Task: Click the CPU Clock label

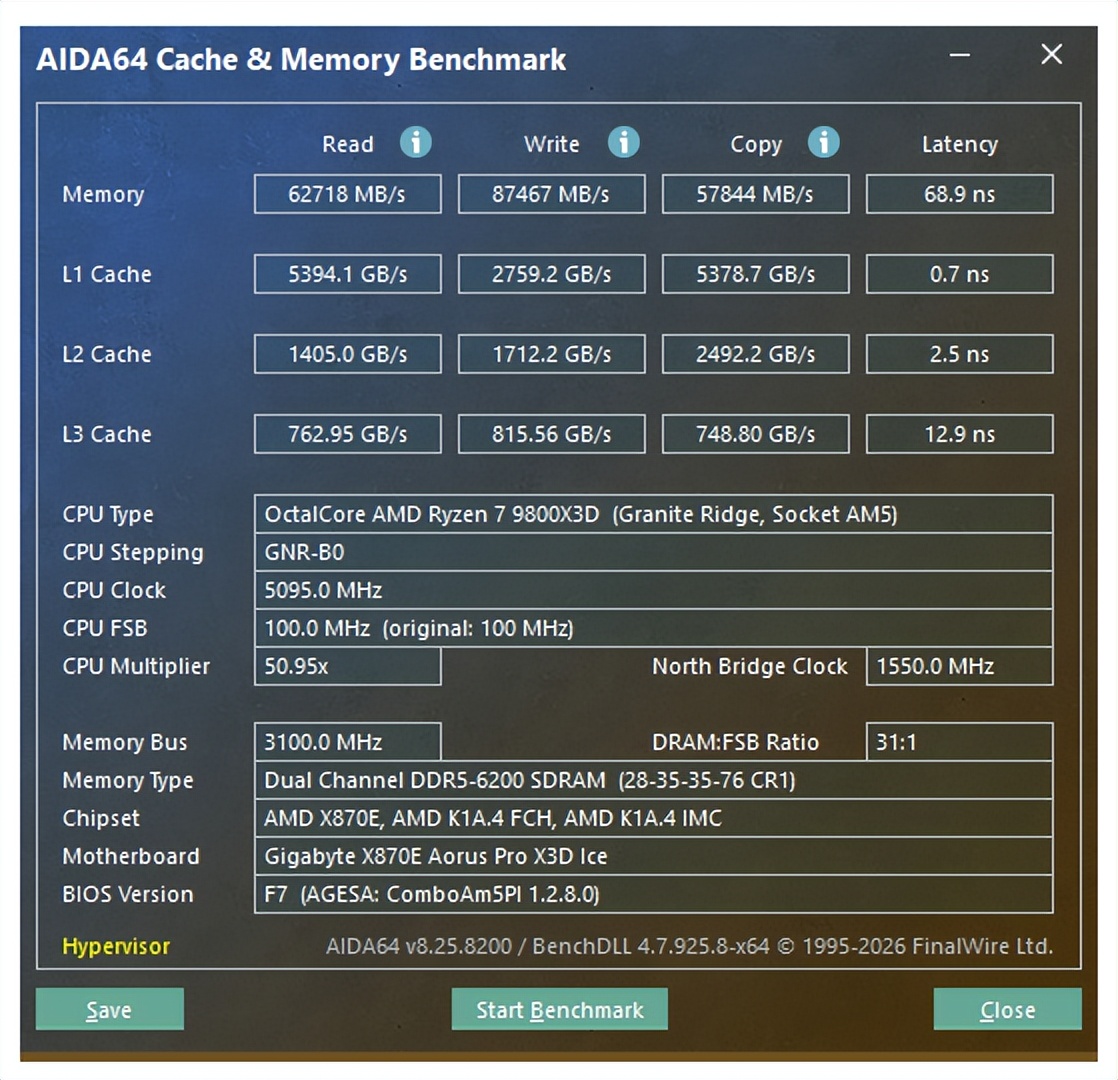Action: [113, 590]
